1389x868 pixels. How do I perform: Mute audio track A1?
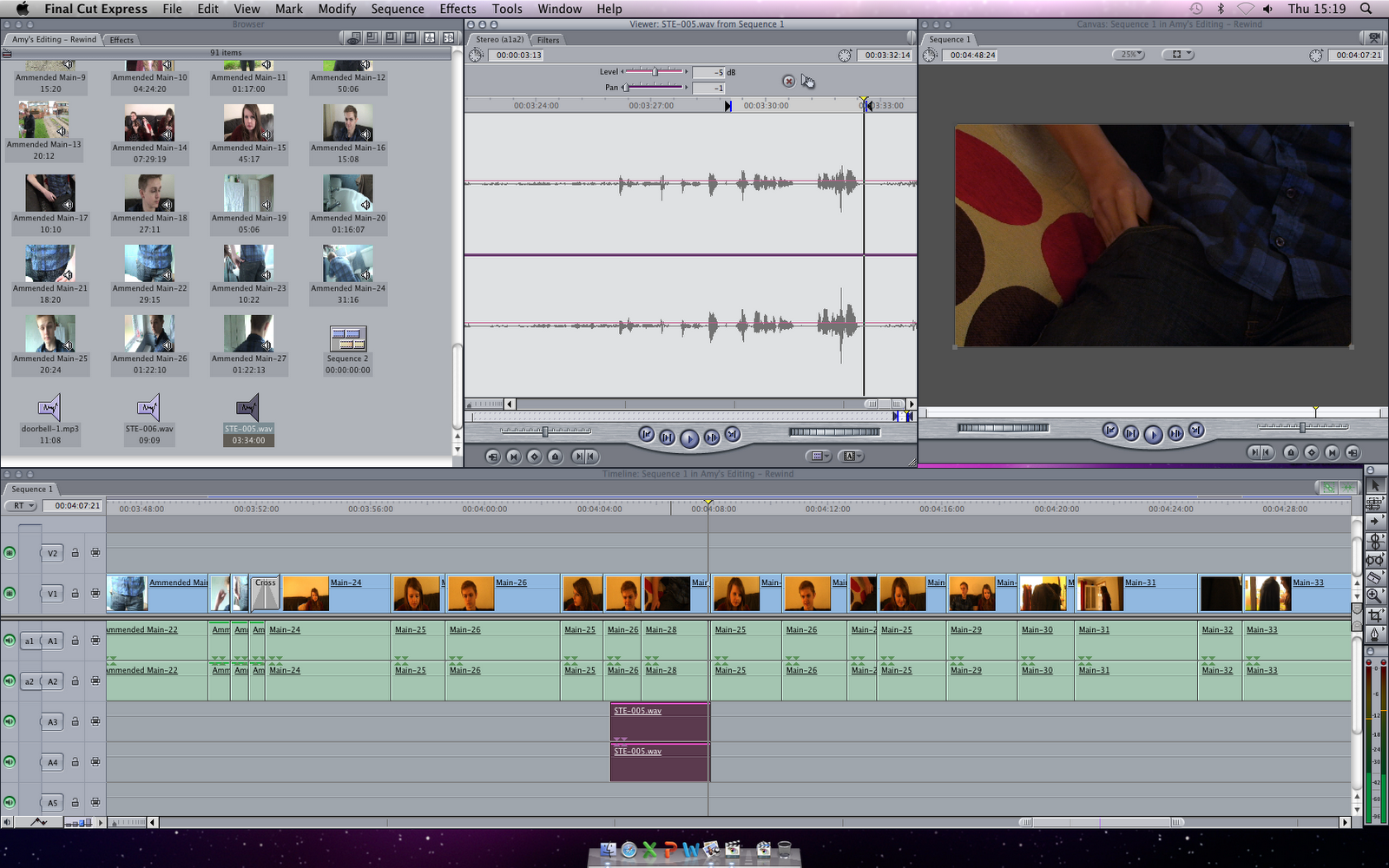point(10,641)
